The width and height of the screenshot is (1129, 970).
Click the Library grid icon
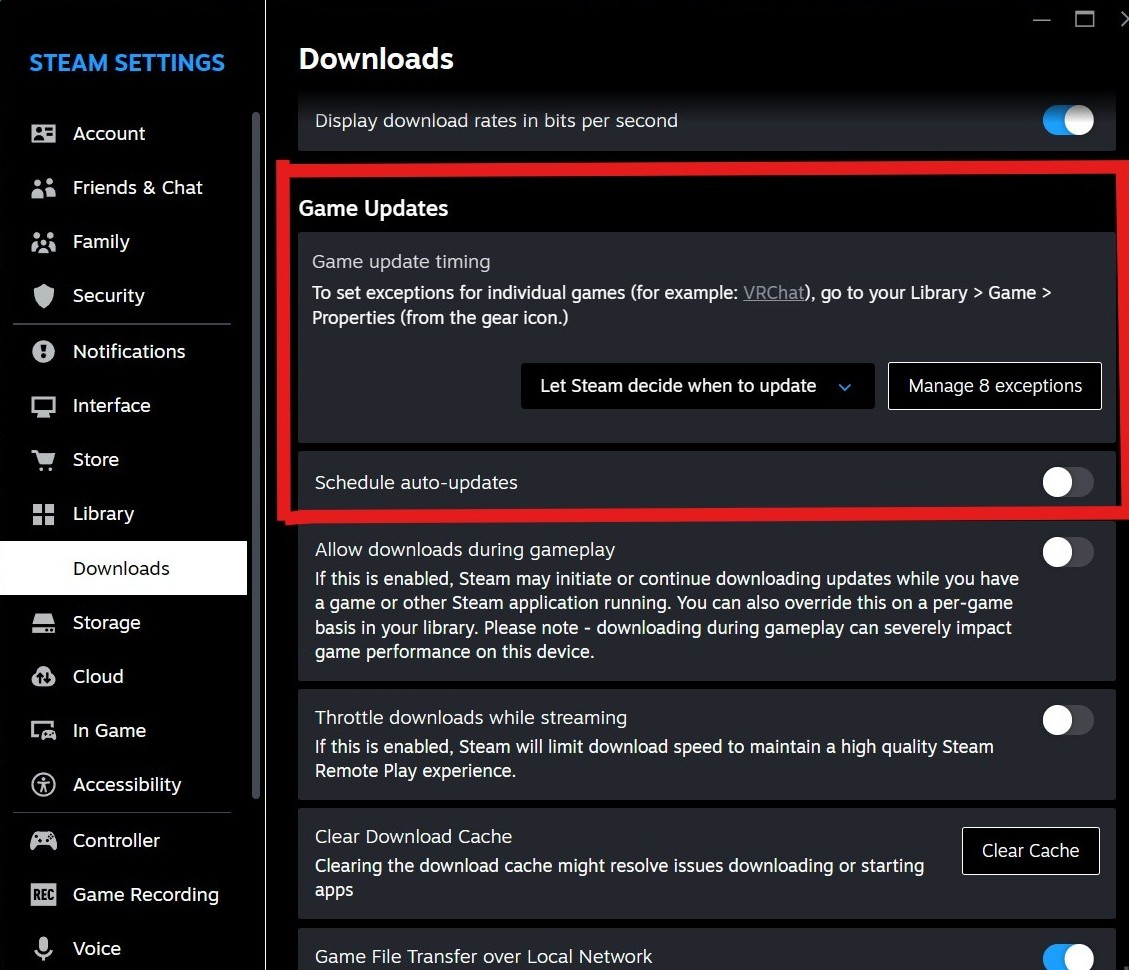(x=43, y=514)
